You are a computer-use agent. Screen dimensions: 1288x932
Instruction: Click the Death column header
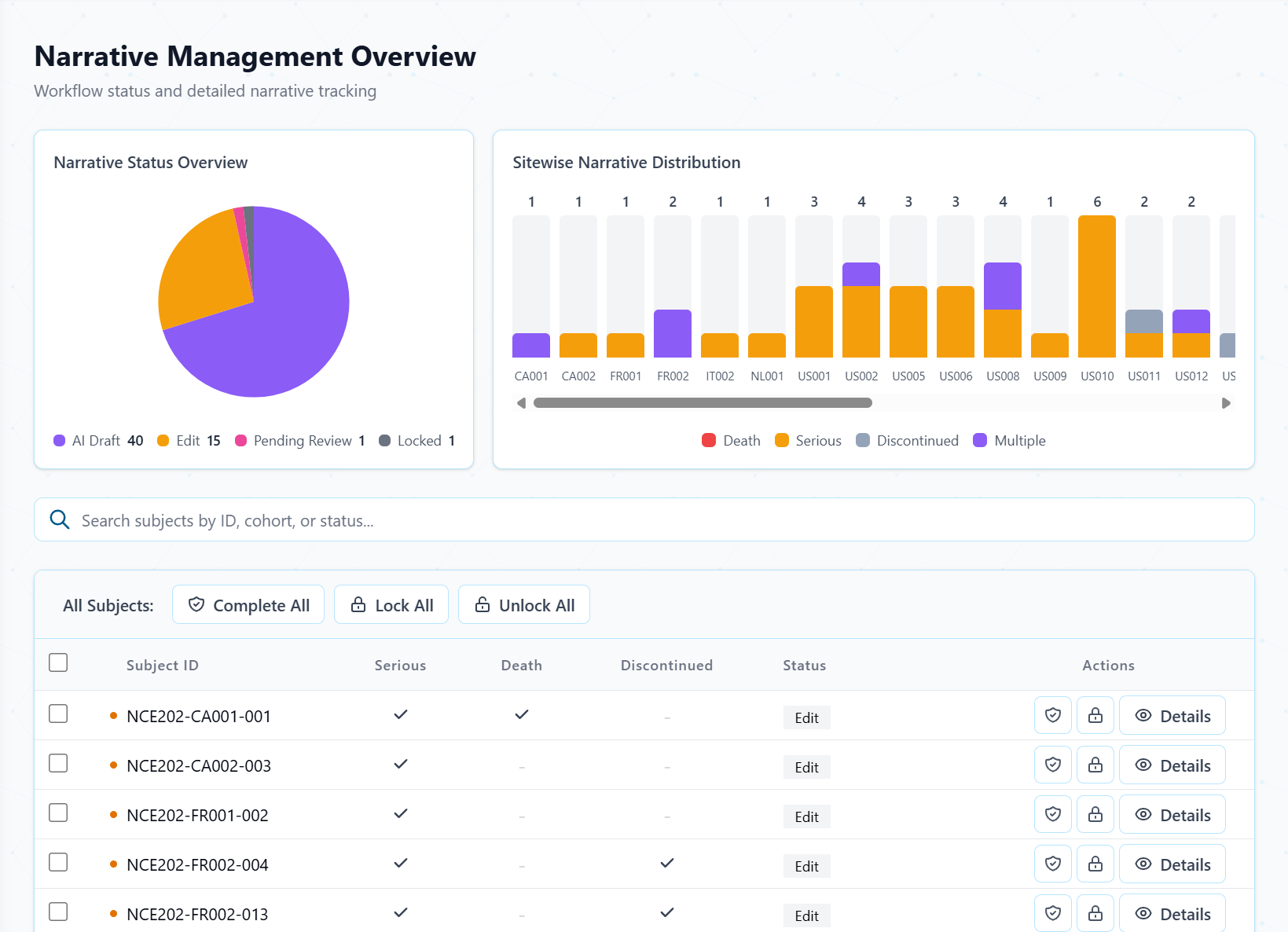click(522, 665)
